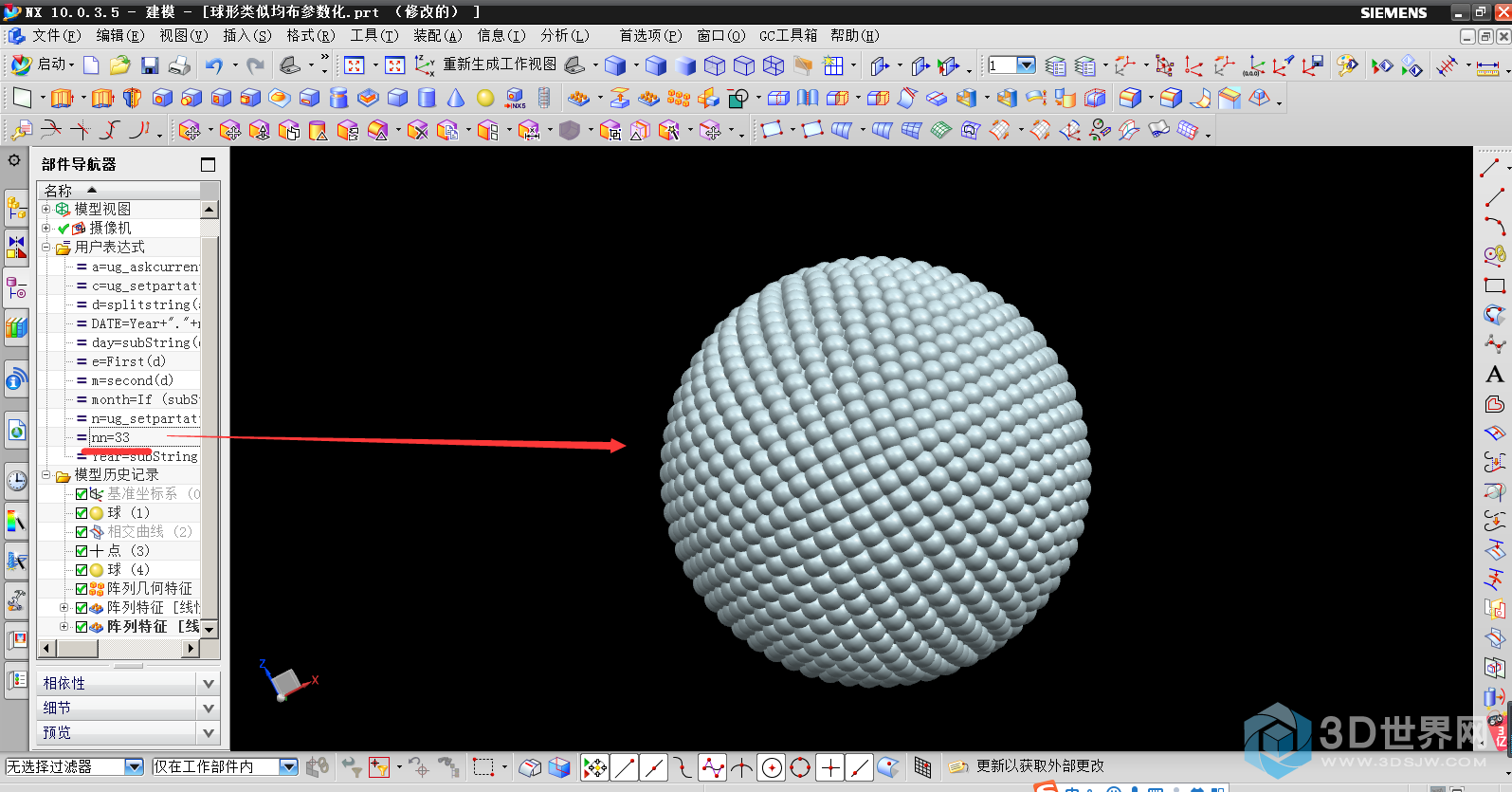Maximize the 部件导航器 panel
Image resolution: width=1512 pixels, height=792 pixels.
click(209, 164)
